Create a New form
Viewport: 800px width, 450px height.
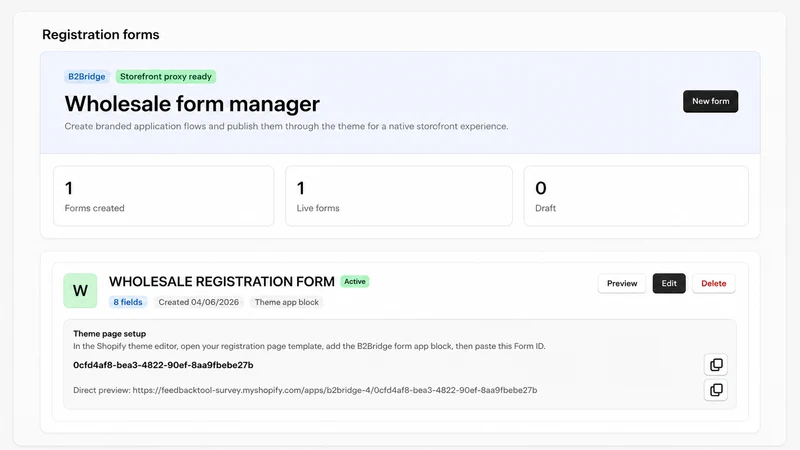coord(710,101)
